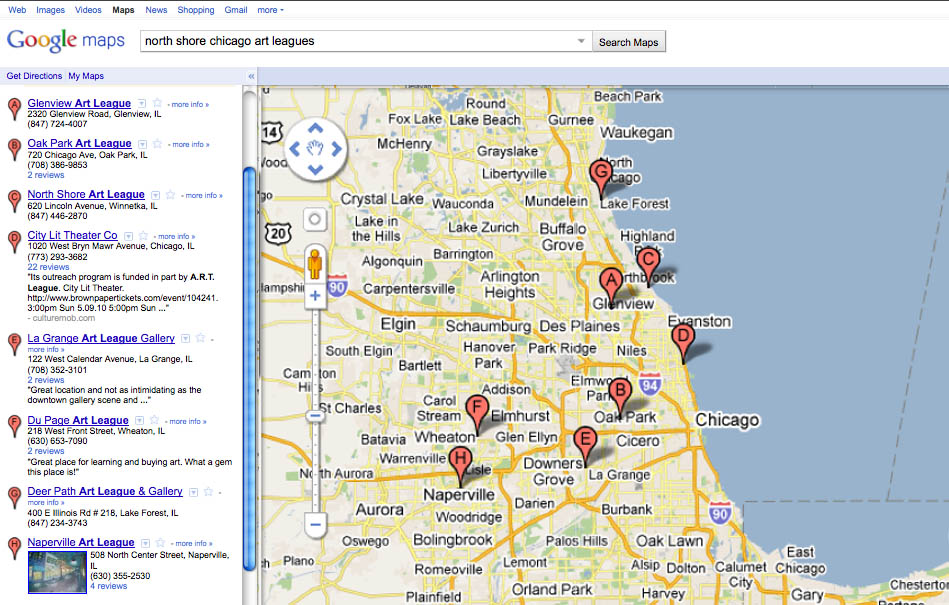Pan the map left with the left arrow
Viewport: 949px width, 605px height.
coord(295,149)
